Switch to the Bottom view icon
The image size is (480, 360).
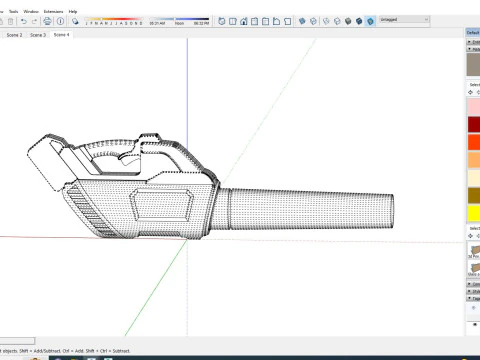287,21
